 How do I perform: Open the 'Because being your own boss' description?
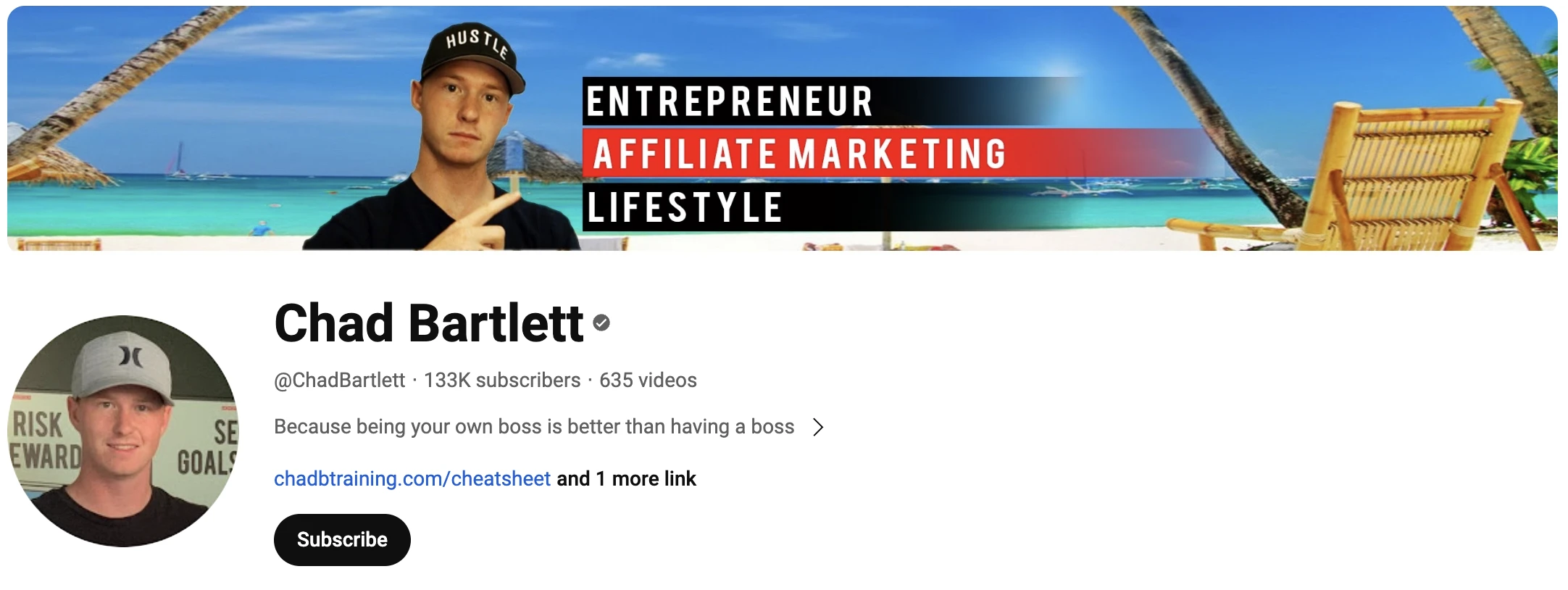[534, 426]
